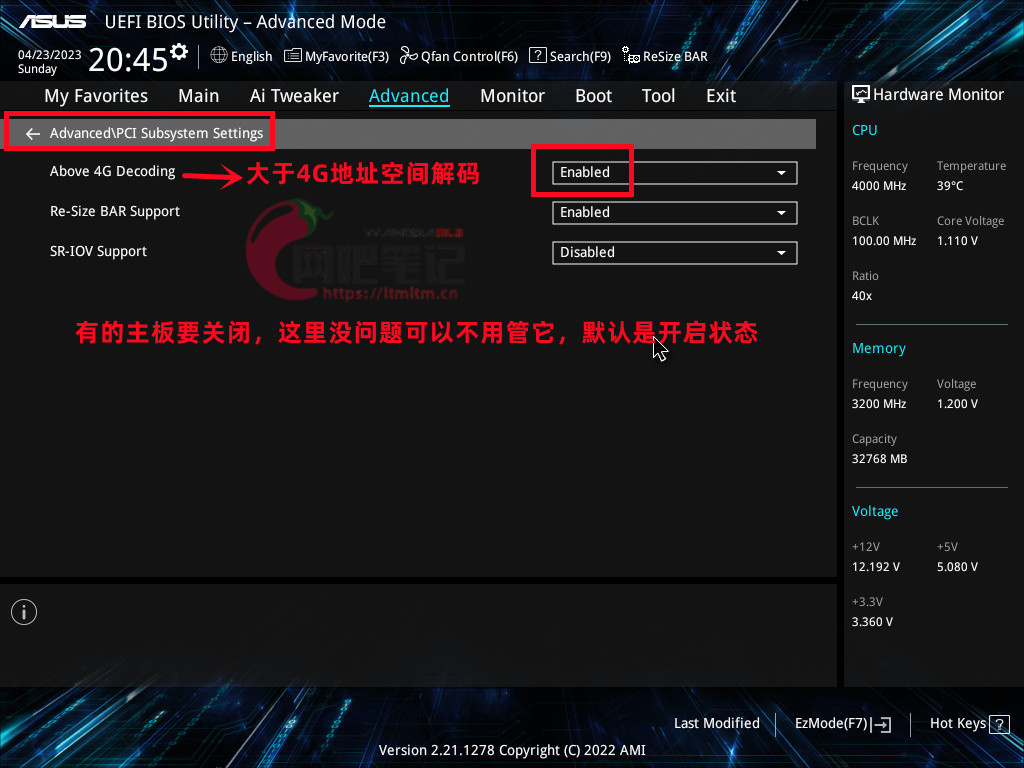The image size is (1024, 768).
Task: Switch to Main tab
Action: click(199, 96)
